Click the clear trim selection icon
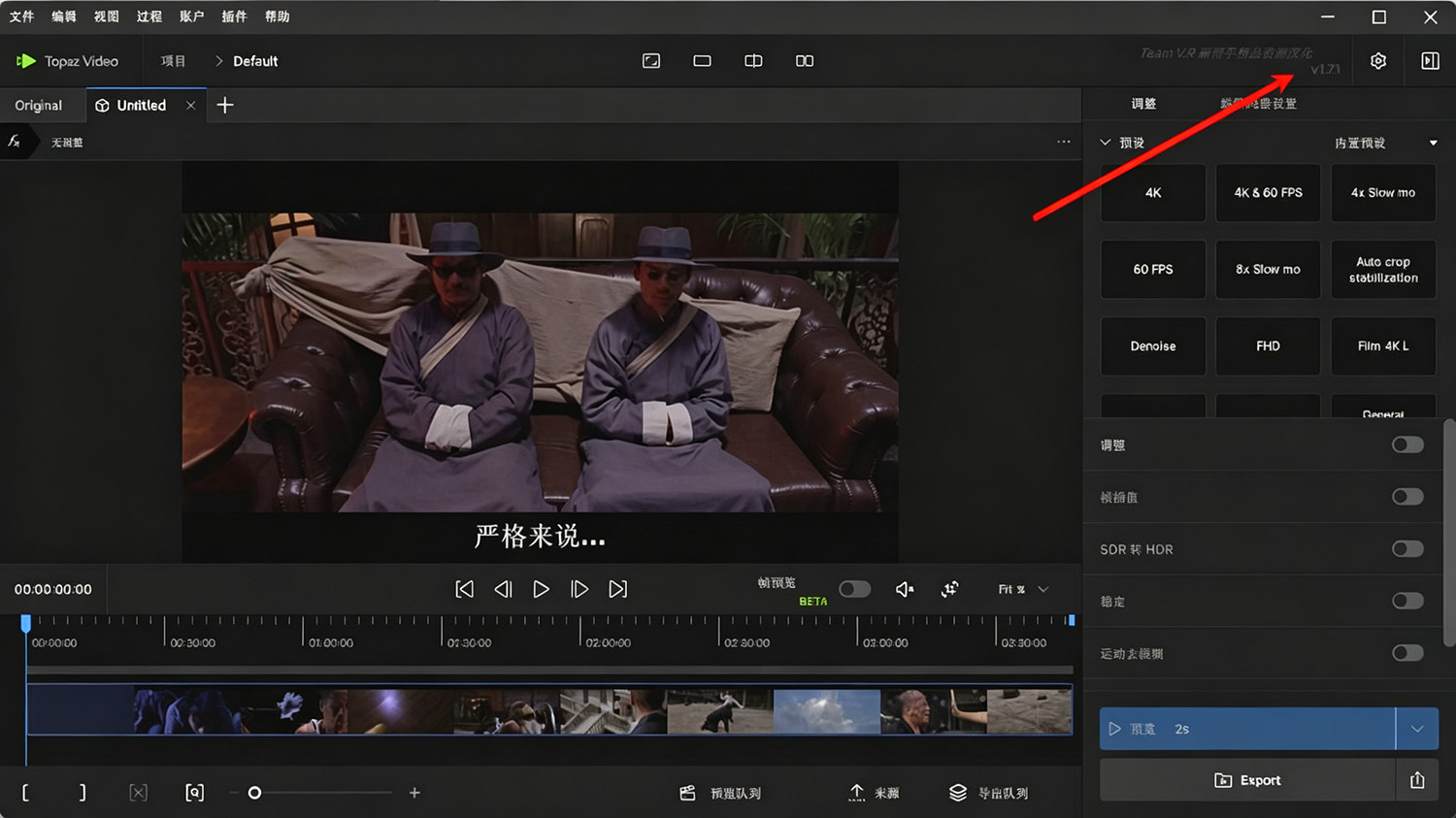1456x818 pixels. (139, 793)
